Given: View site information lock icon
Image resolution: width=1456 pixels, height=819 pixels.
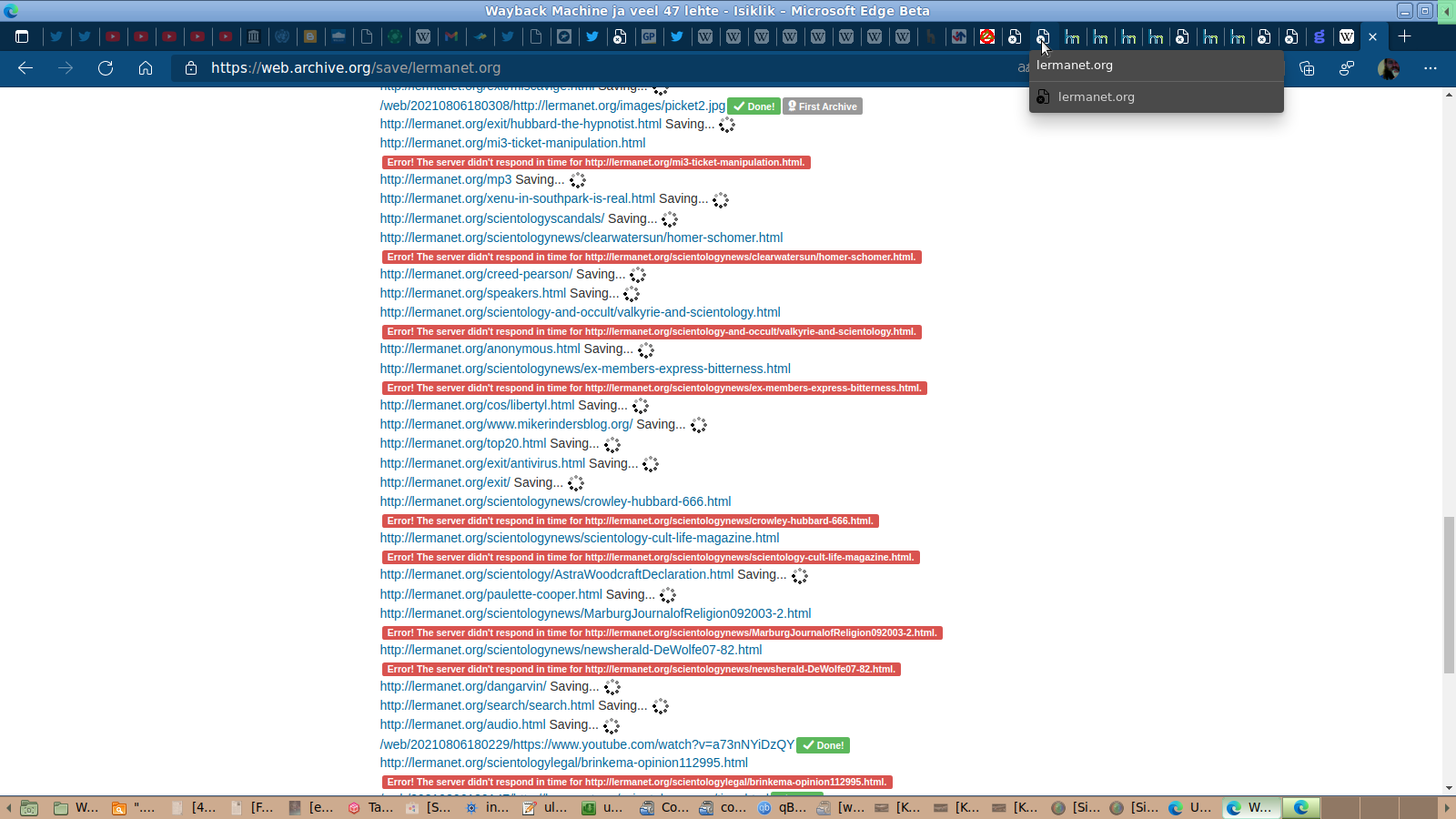Looking at the screenshot, I should (191, 68).
